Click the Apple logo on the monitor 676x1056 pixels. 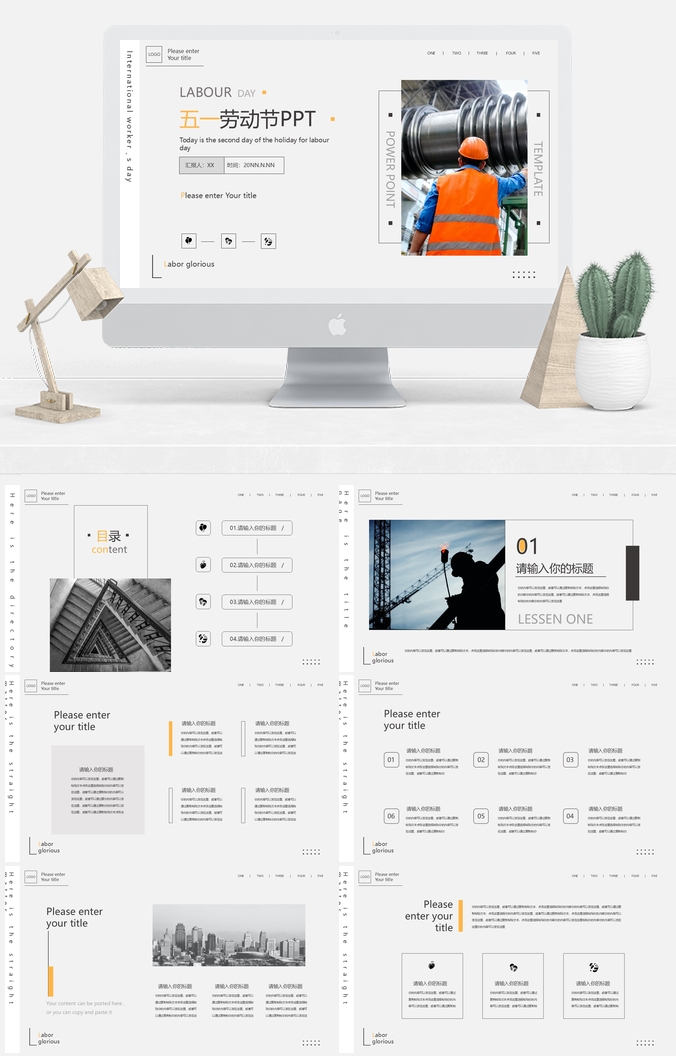pos(337,324)
